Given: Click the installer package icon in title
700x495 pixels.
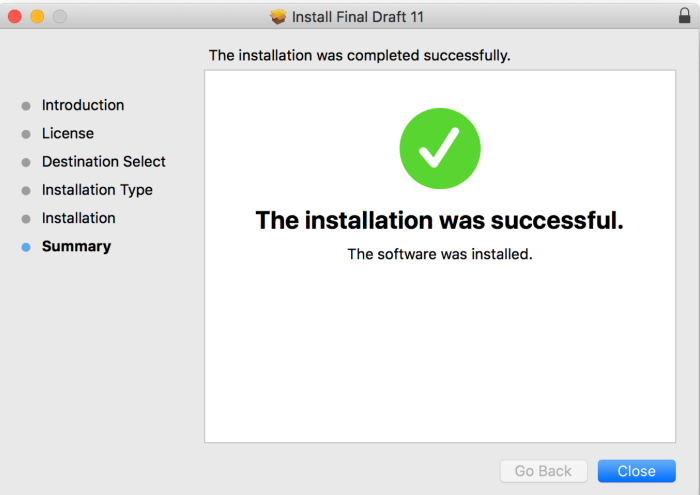Looking at the screenshot, I should [x=279, y=17].
